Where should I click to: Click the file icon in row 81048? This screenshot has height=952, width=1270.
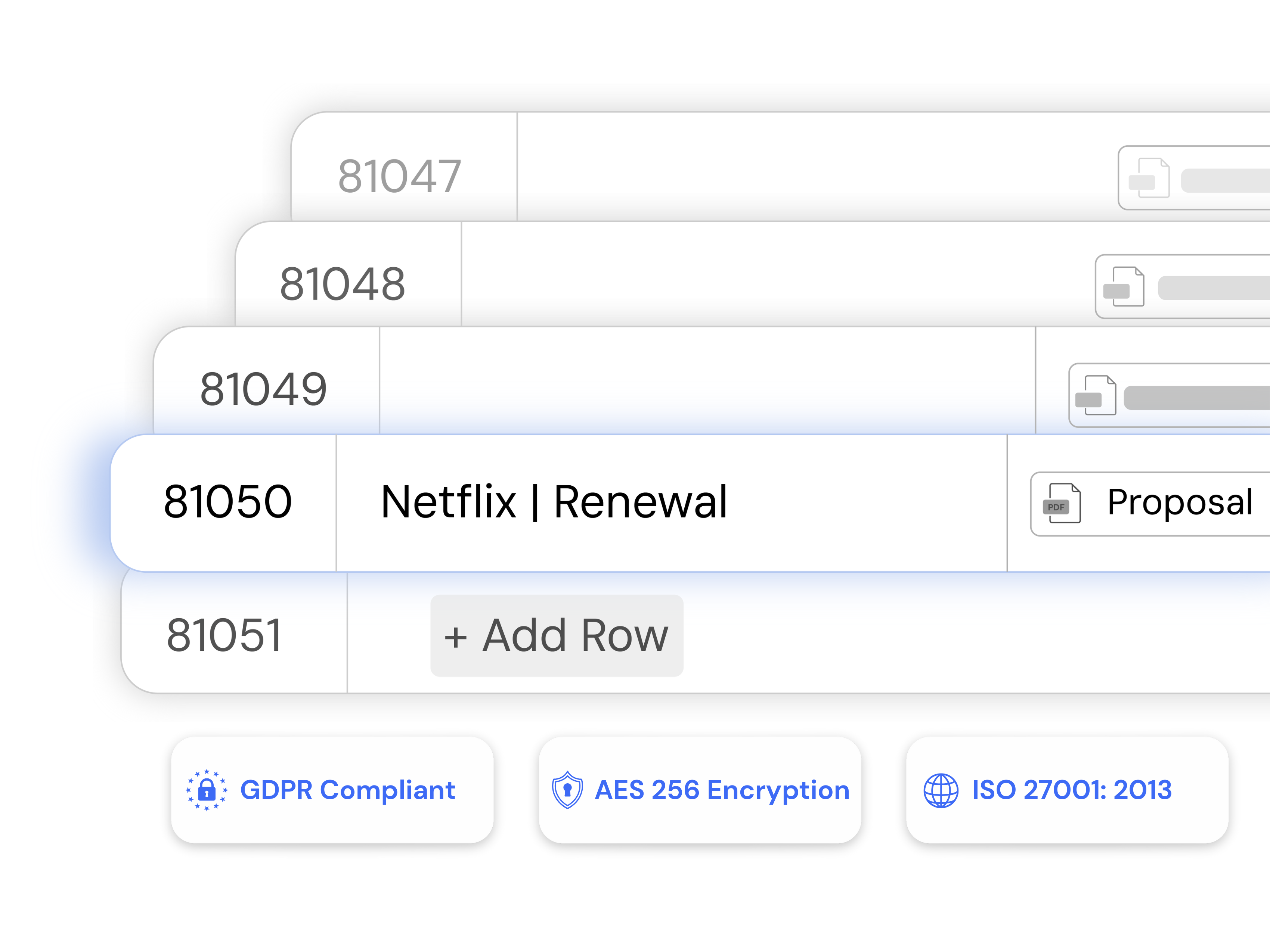(x=1124, y=286)
